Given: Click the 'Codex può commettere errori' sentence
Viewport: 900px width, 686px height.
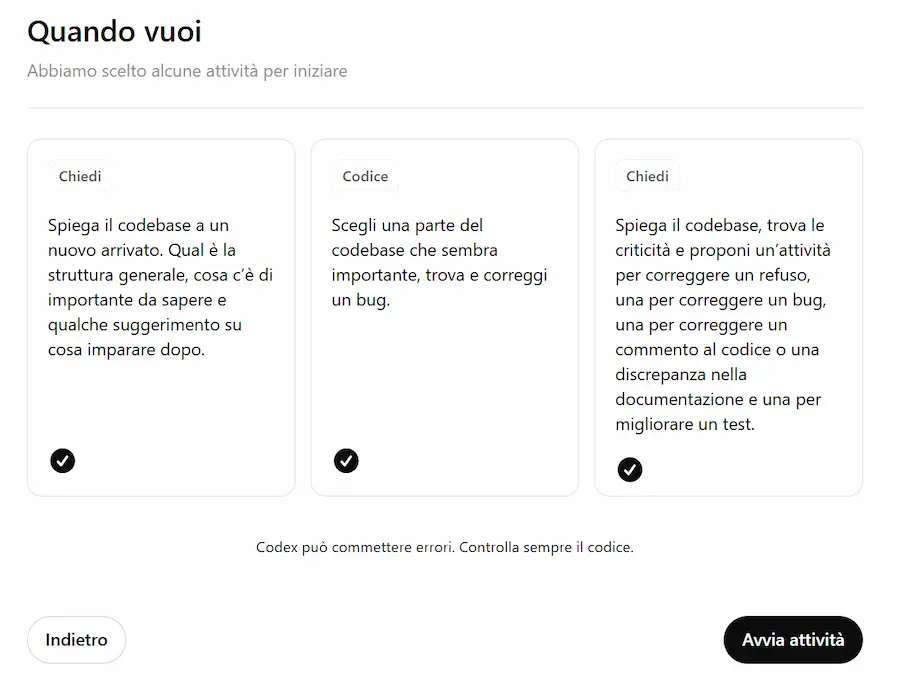Looking at the screenshot, I should pyautogui.click(x=355, y=547).
